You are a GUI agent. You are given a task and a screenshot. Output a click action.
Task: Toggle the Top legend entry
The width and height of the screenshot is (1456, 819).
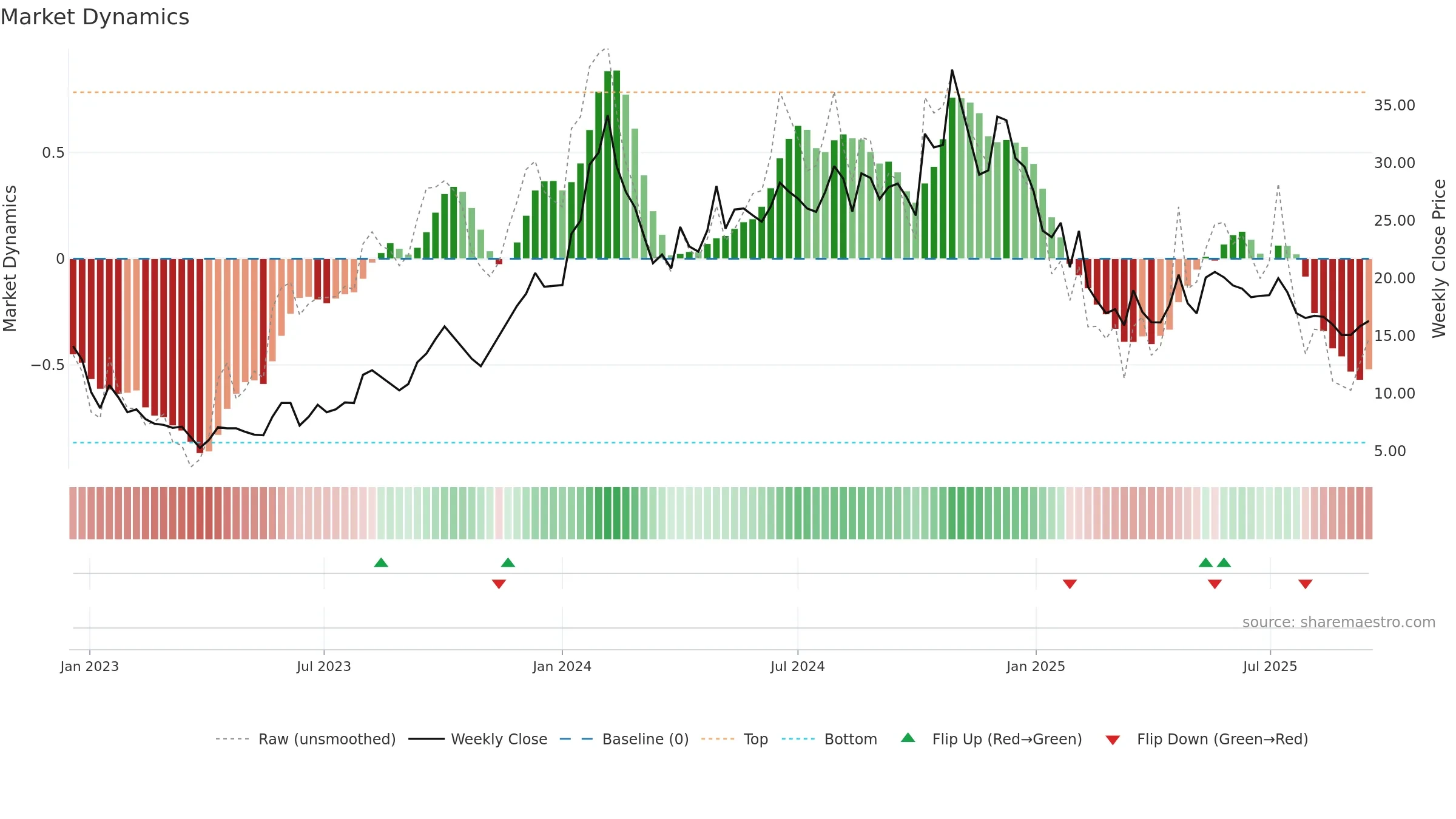click(x=734, y=739)
